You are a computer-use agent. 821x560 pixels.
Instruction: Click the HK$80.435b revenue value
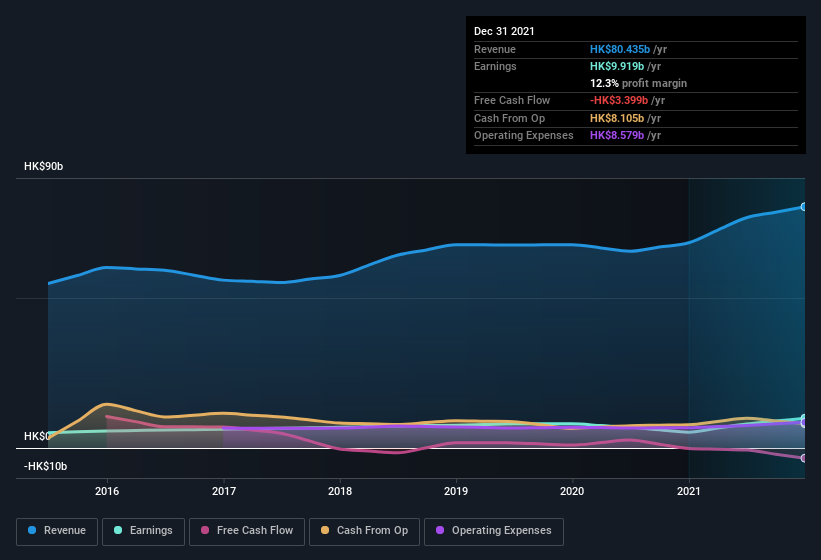point(620,49)
